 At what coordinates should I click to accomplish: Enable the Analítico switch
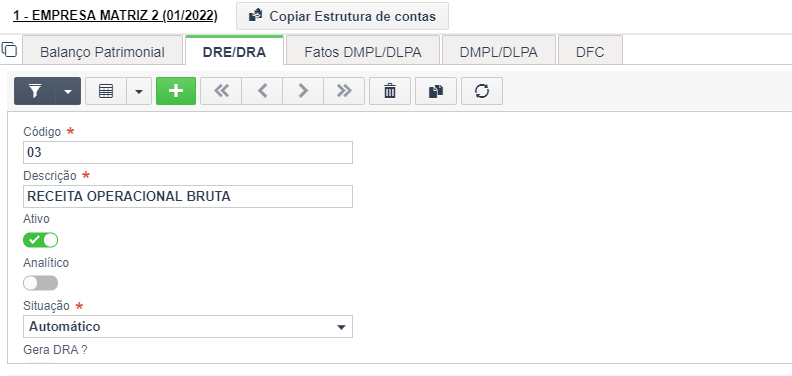tap(40, 283)
